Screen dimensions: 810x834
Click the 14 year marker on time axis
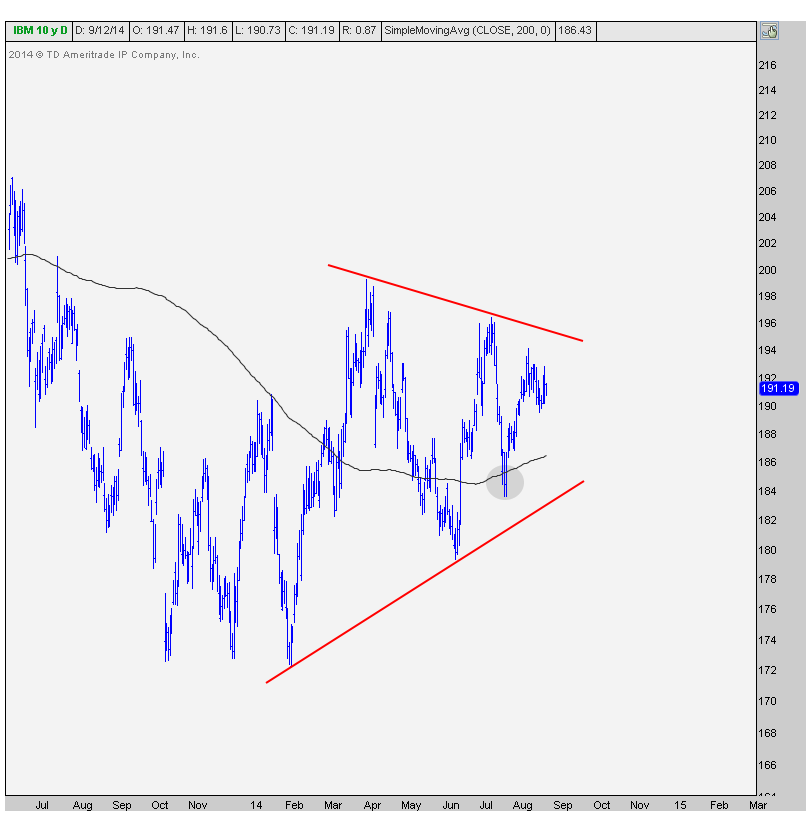(256, 805)
